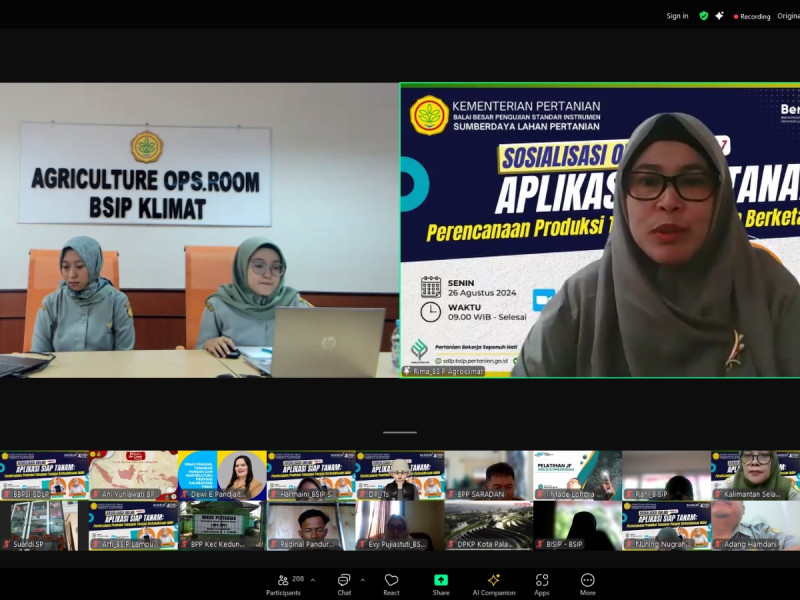Viewport: 800px width, 600px height.
Task: Select the Kalimantan Selatan participant thumbnail
Action: (x=755, y=475)
